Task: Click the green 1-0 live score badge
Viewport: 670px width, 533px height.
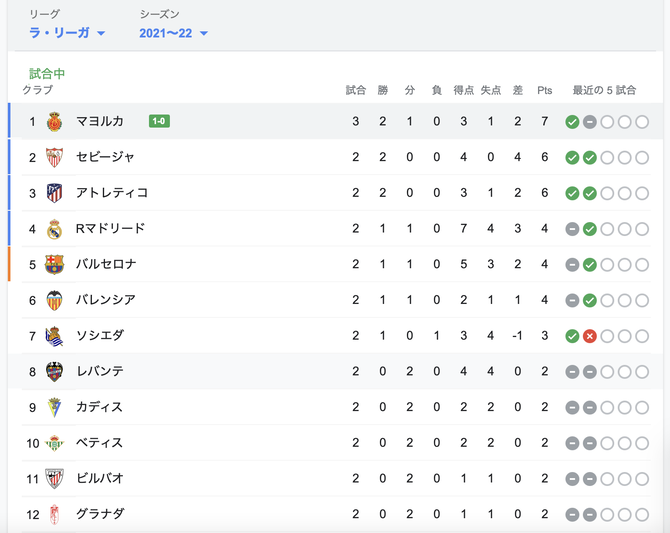Action: pyautogui.click(x=159, y=121)
